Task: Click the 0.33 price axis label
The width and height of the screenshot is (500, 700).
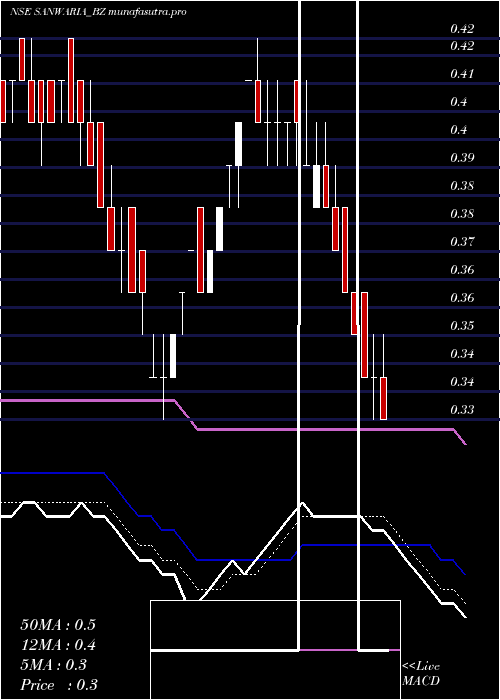Action: [462, 409]
